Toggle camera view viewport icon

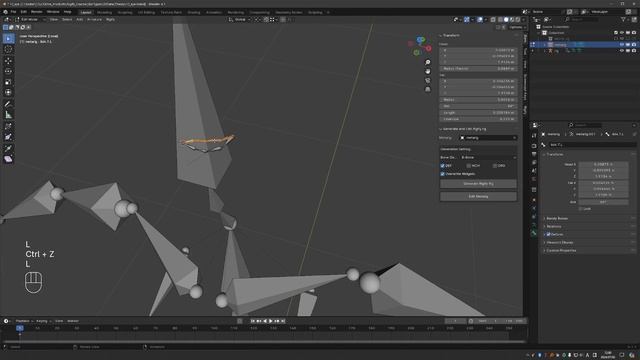(427, 80)
